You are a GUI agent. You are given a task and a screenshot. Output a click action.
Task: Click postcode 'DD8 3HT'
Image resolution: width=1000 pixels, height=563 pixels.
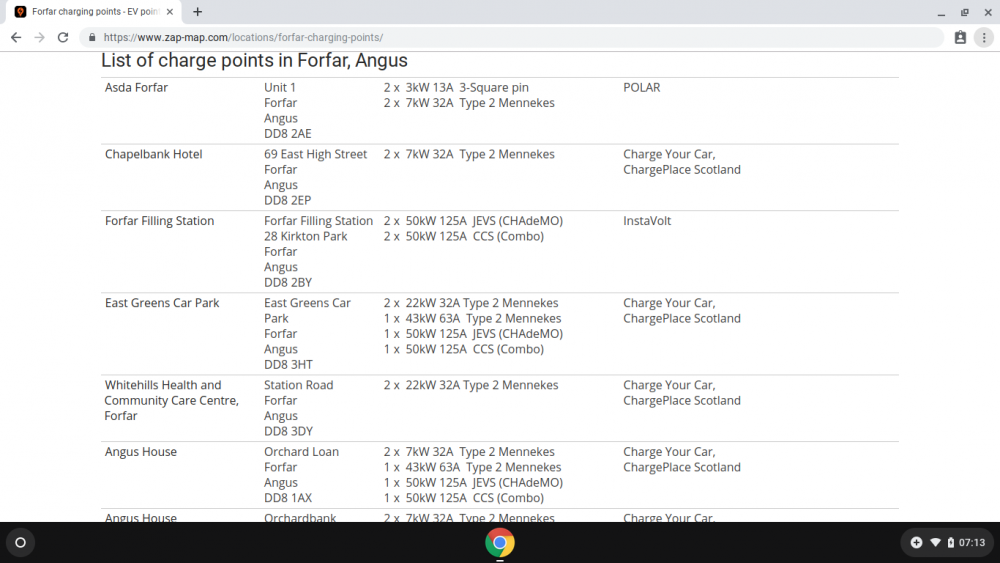288,365
